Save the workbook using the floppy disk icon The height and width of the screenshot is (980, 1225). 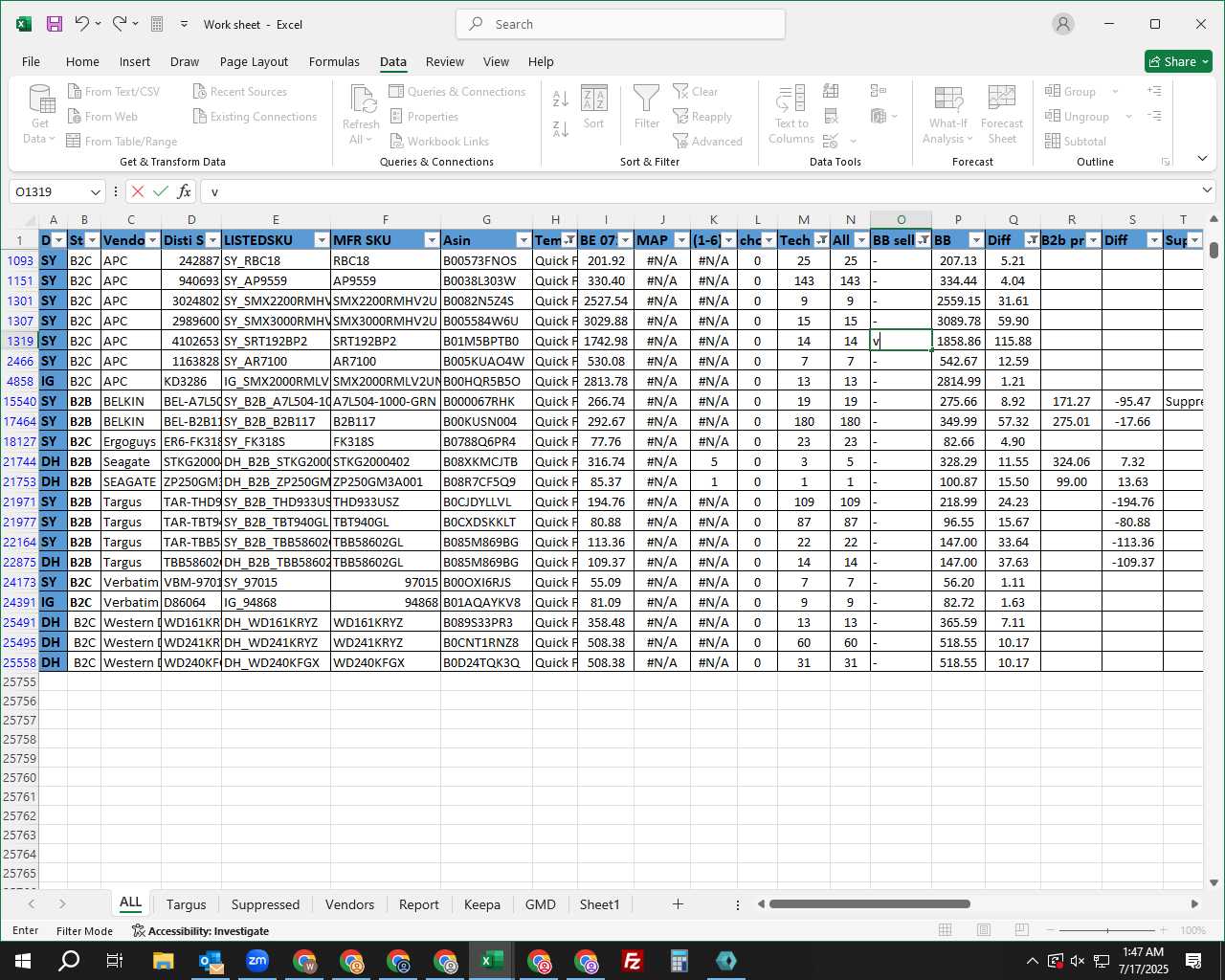coord(55,24)
